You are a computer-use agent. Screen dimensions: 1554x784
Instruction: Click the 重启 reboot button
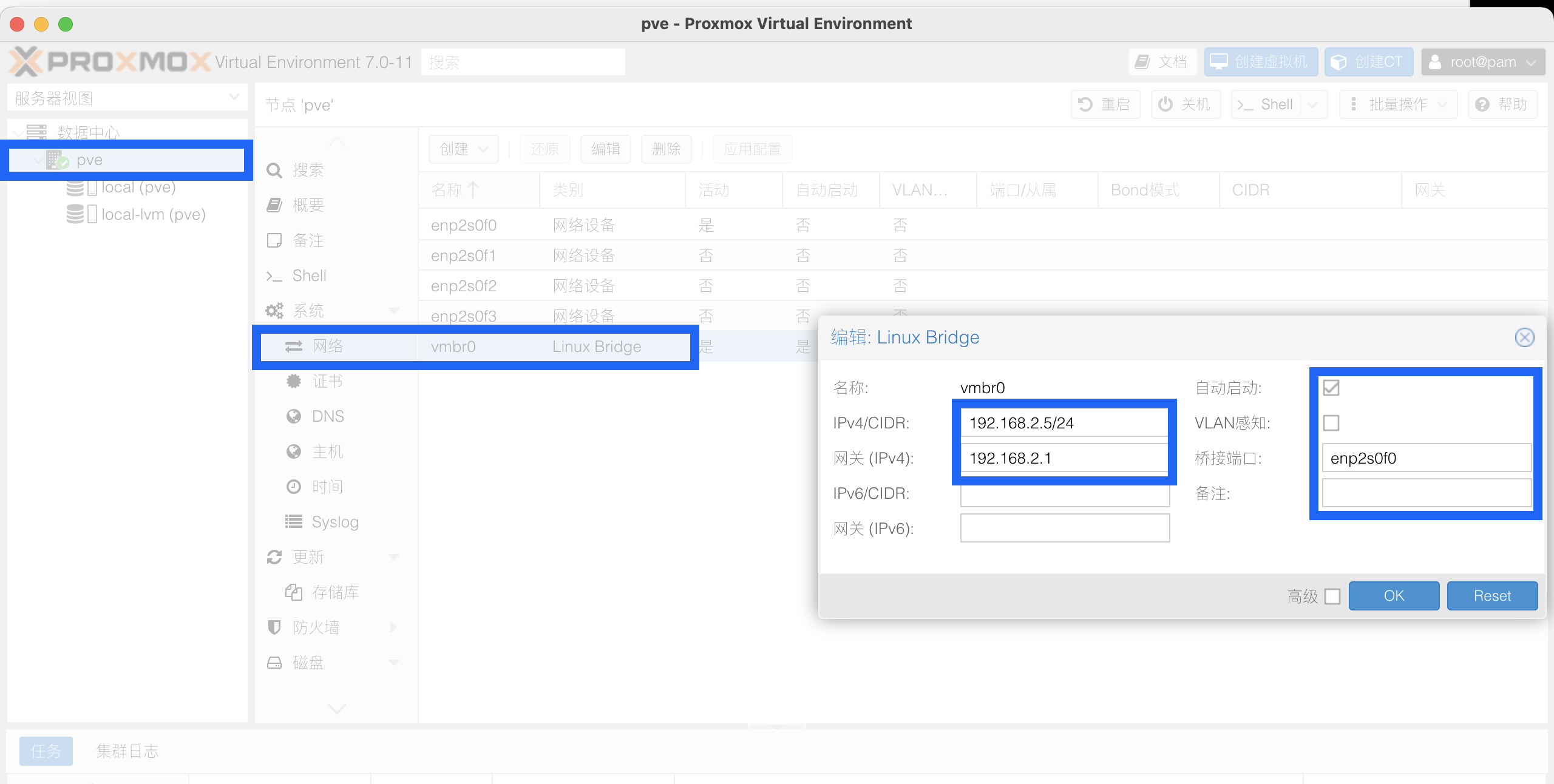coord(1106,104)
